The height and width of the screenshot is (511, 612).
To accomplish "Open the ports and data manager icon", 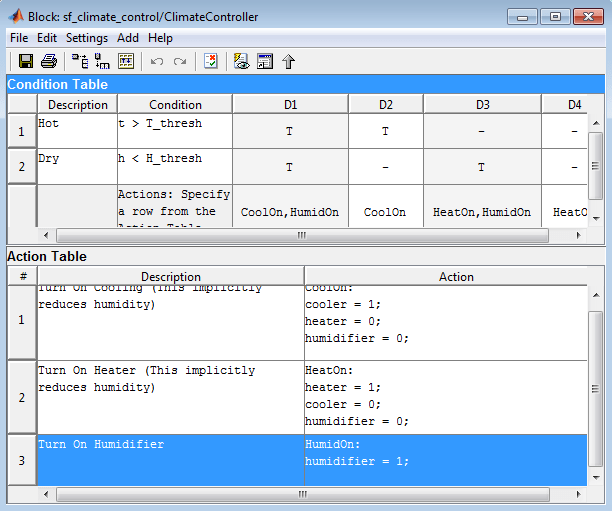I will click(265, 61).
